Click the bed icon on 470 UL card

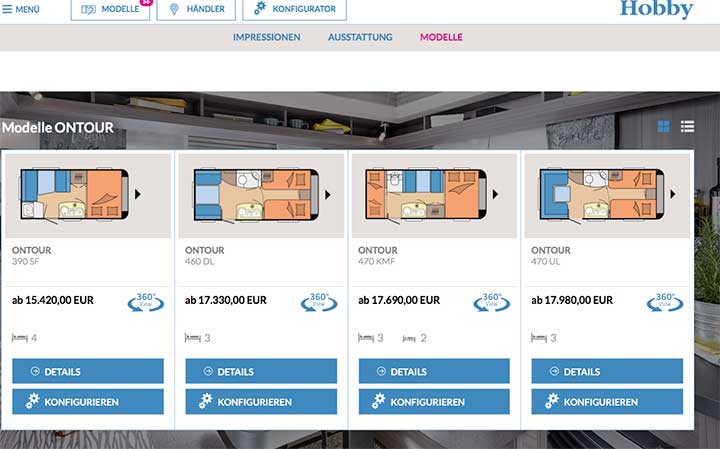pyautogui.click(x=539, y=338)
